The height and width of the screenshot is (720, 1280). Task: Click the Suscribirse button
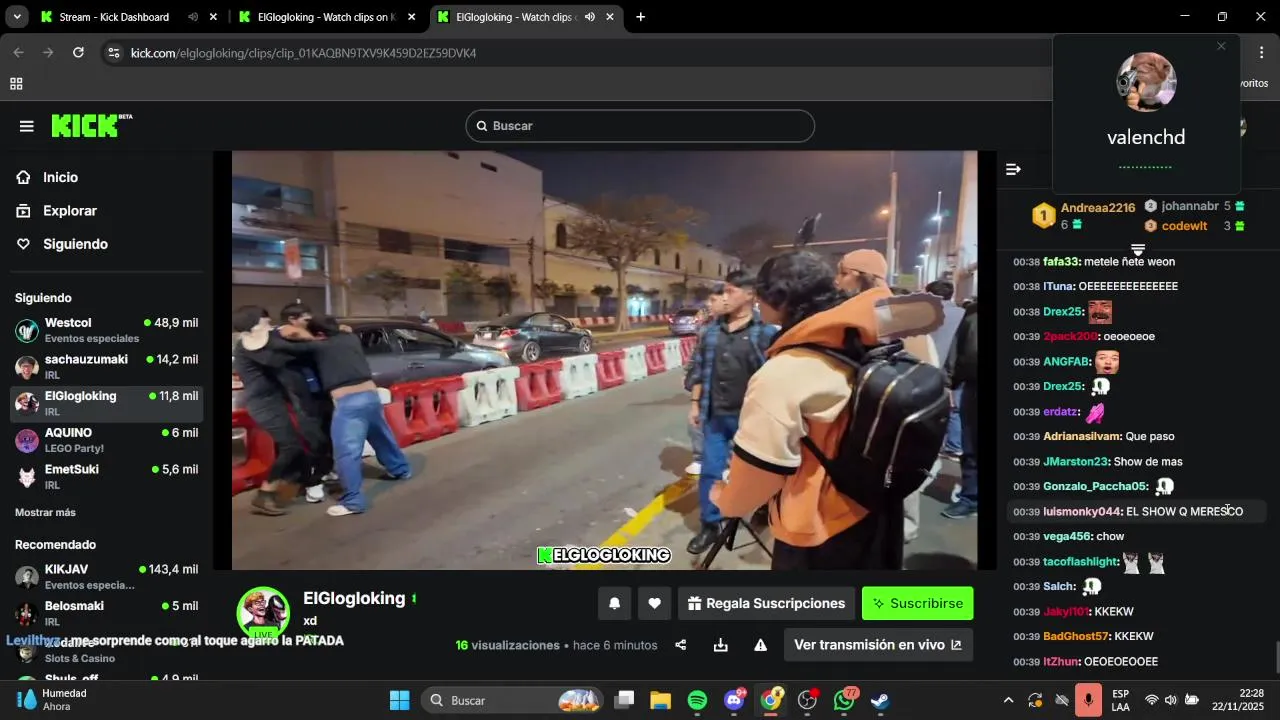[x=917, y=603]
